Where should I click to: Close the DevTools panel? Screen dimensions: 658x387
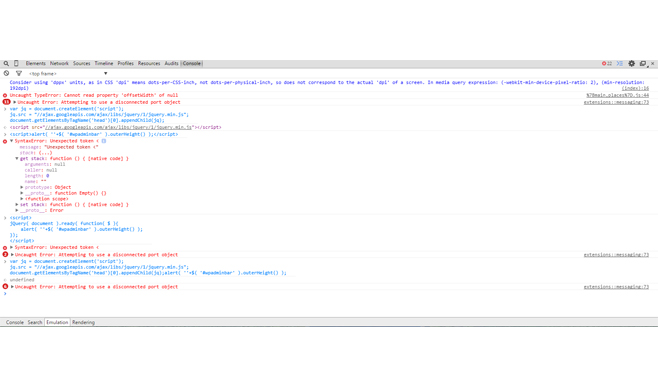click(x=653, y=64)
